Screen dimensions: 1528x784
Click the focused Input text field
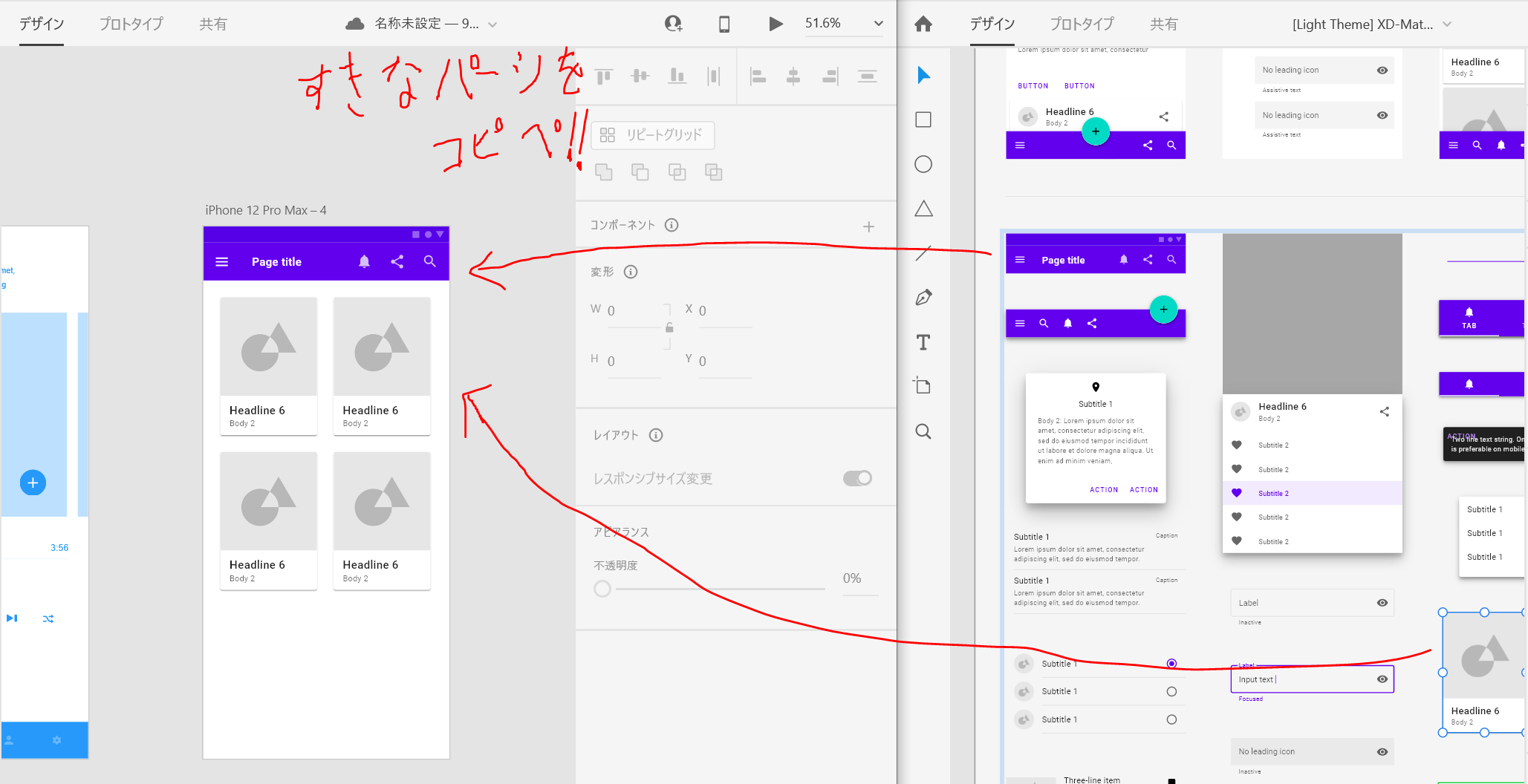click(1312, 679)
